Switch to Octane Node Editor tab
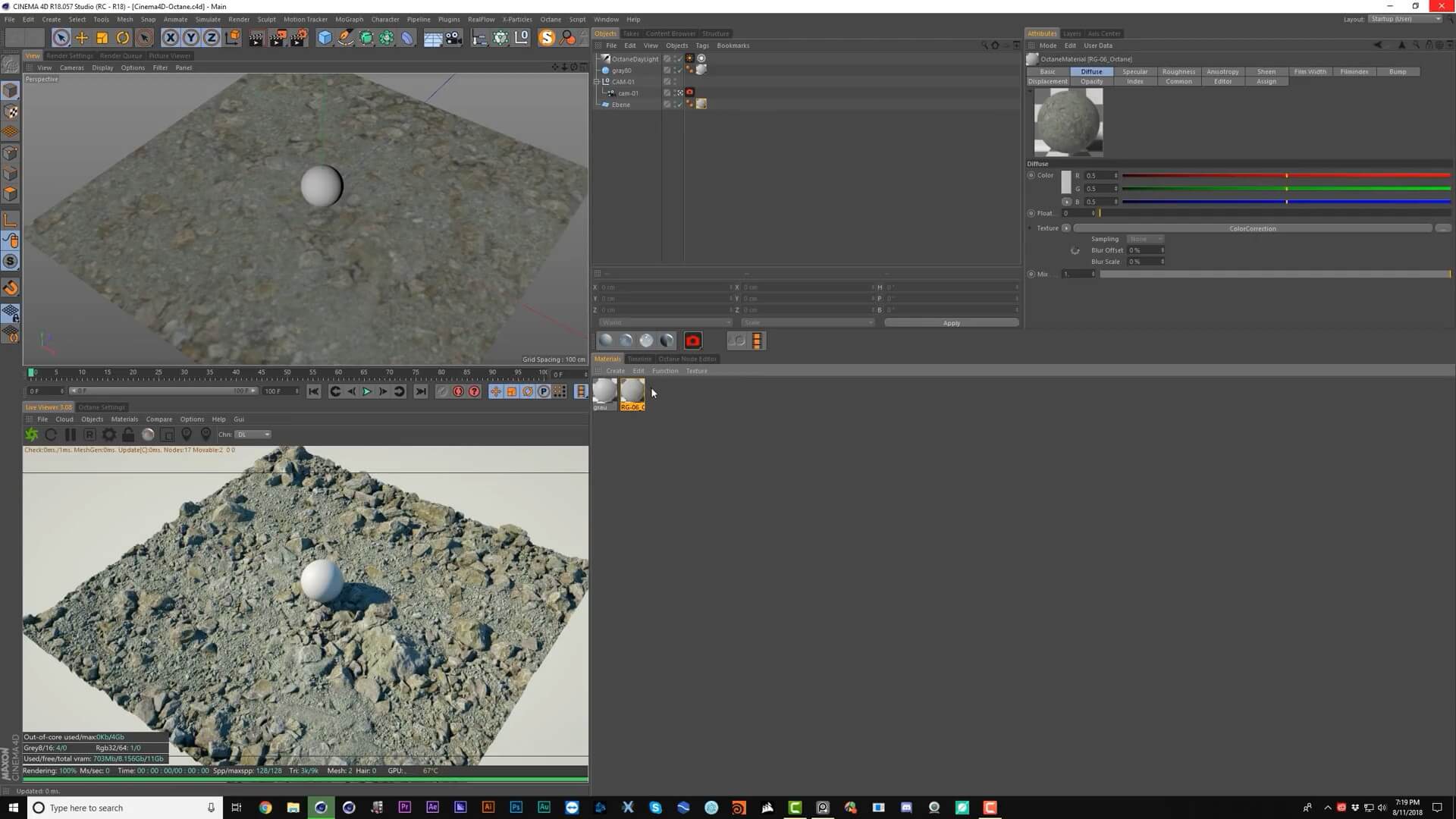This screenshot has height=819, width=1456. tap(687, 359)
